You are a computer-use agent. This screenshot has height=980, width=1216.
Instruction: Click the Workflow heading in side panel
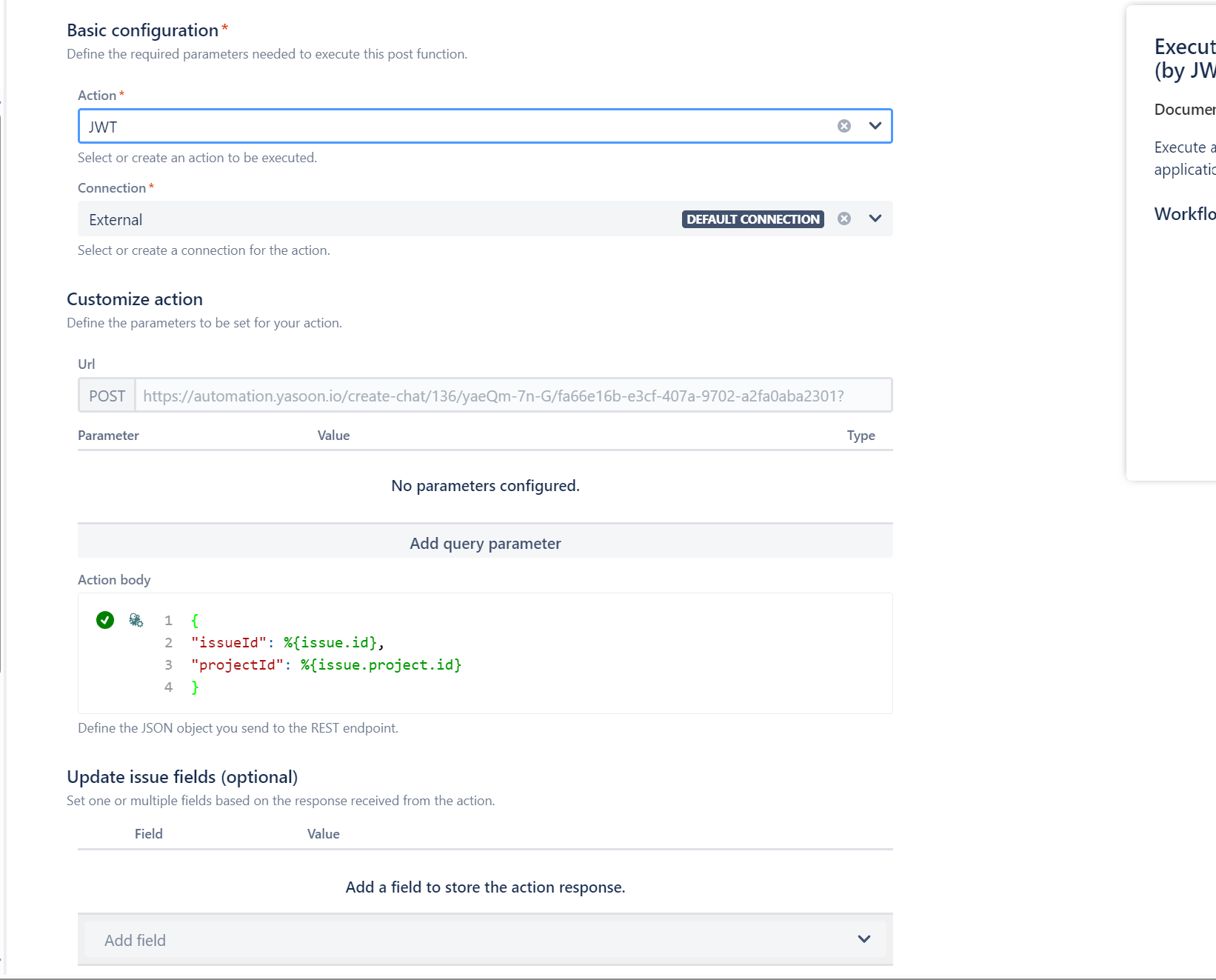point(1184,214)
